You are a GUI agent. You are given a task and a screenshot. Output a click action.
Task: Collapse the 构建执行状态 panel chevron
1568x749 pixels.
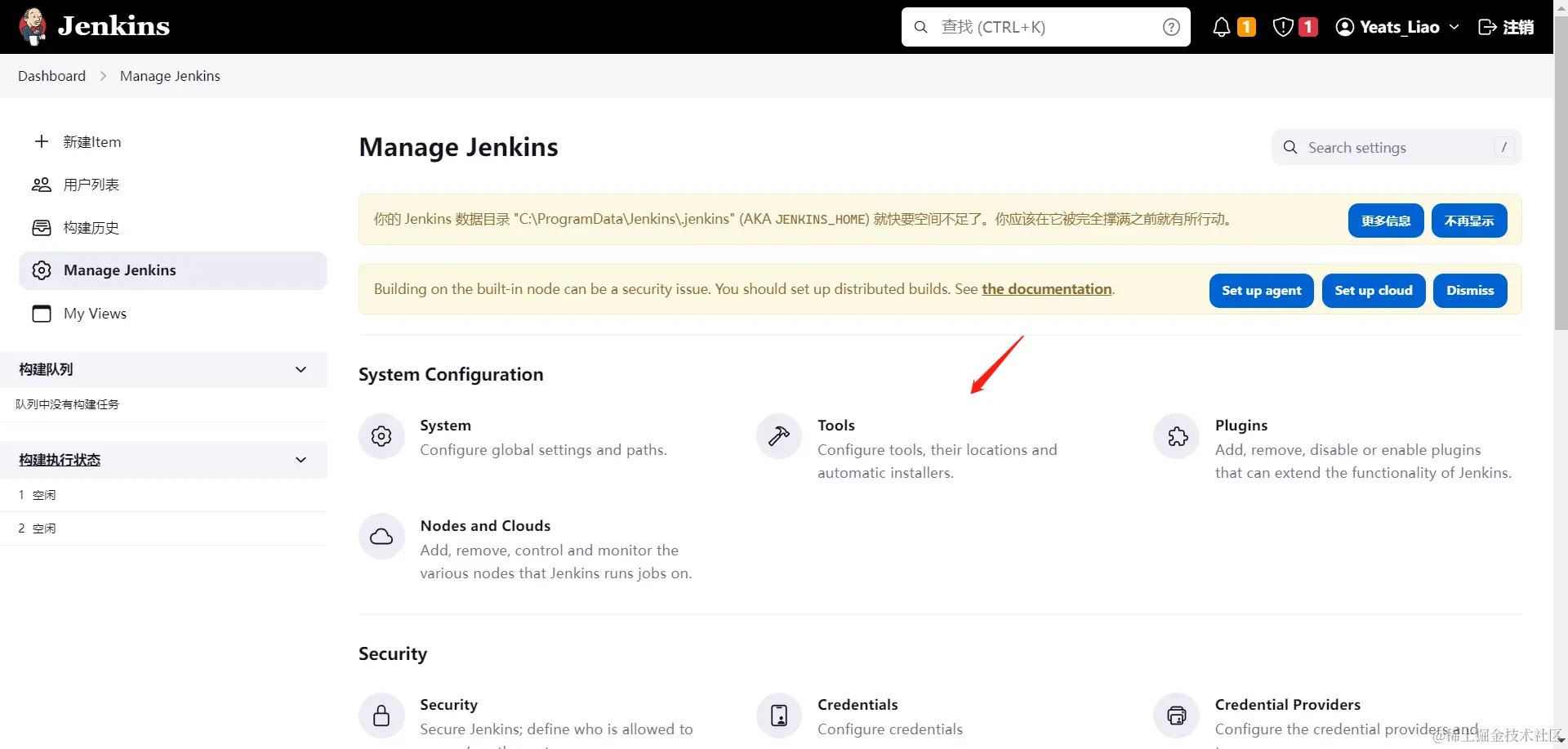[x=301, y=460]
